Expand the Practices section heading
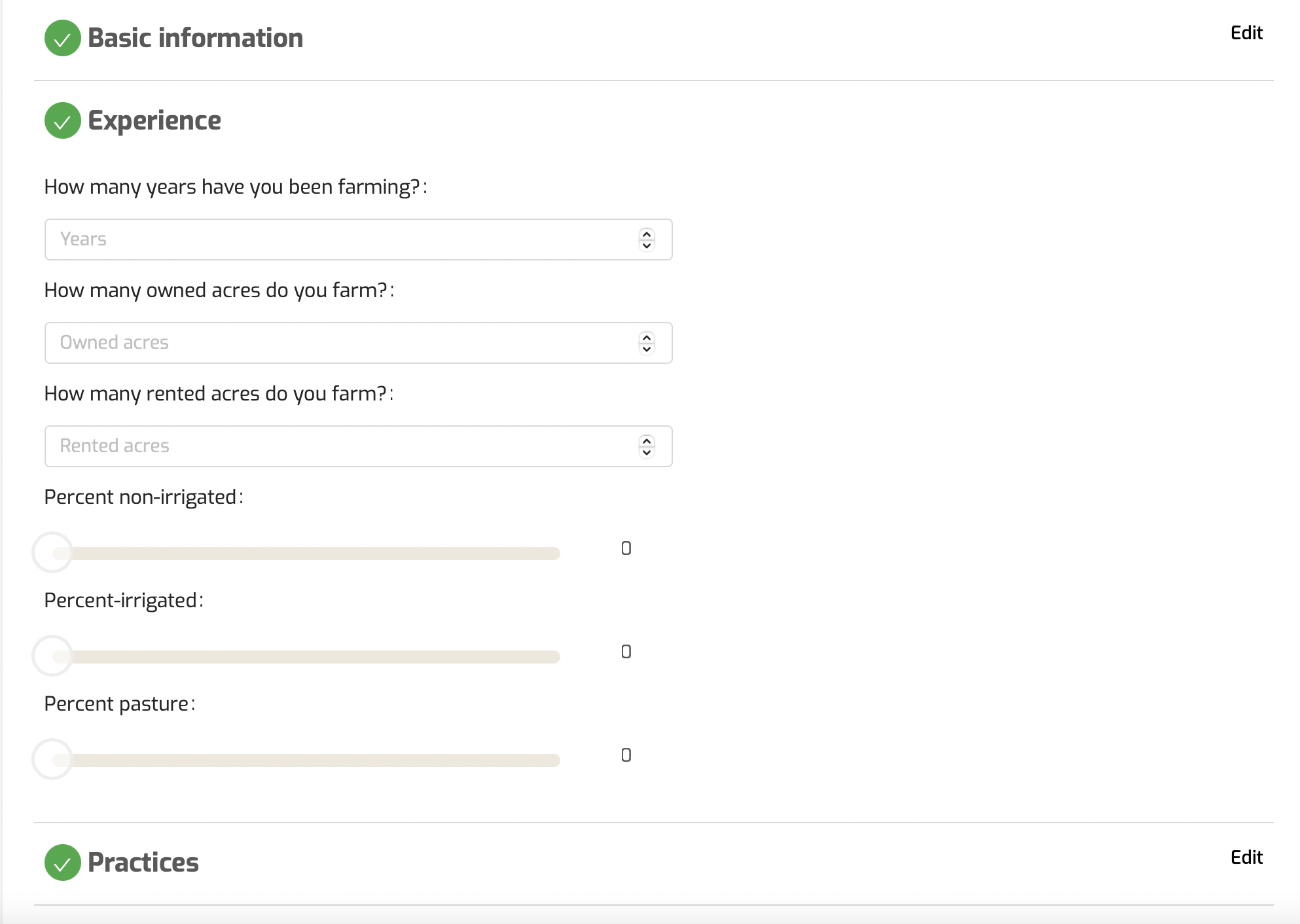This screenshot has width=1300, height=924. click(x=143, y=862)
